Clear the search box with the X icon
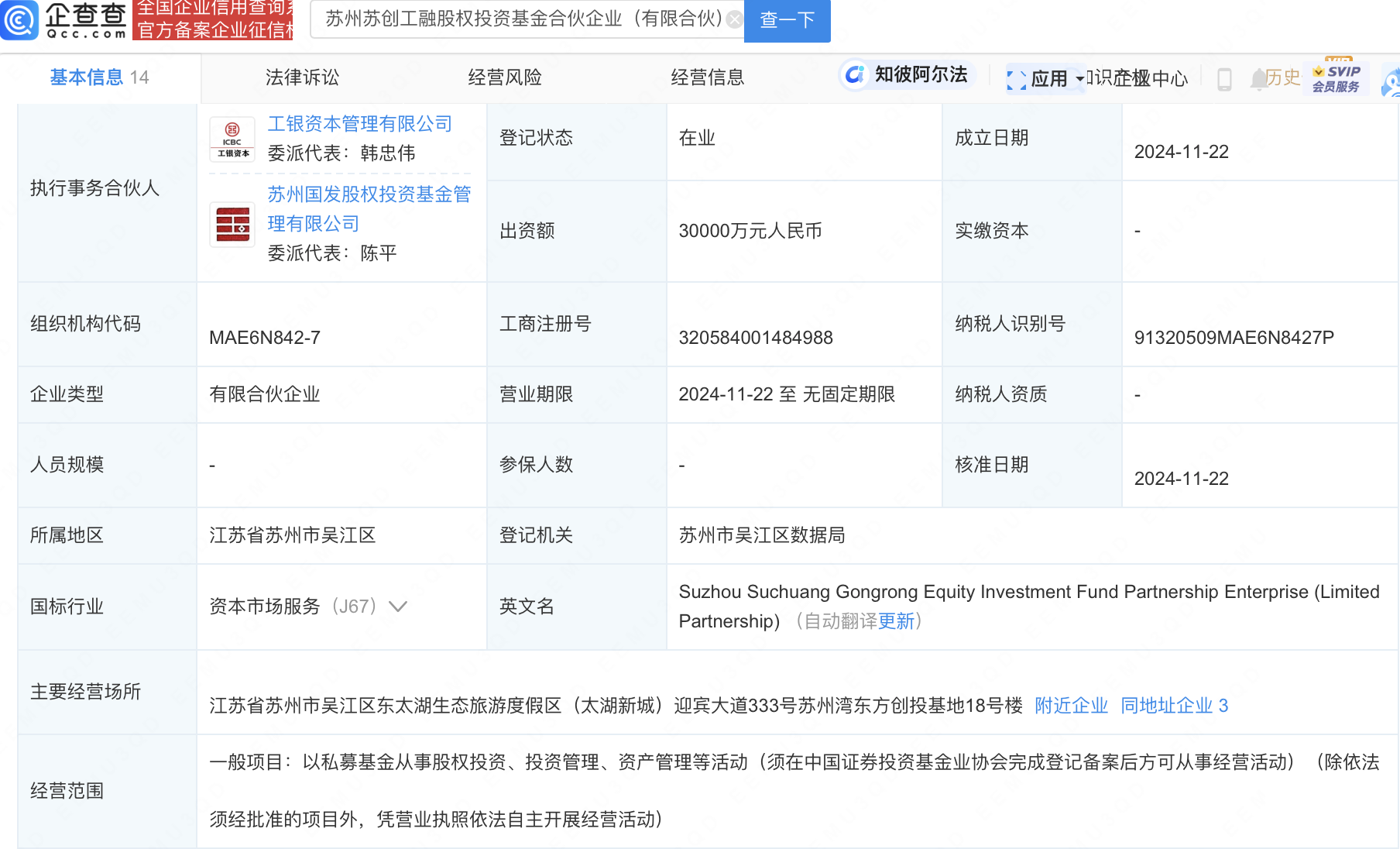 (734, 19)
